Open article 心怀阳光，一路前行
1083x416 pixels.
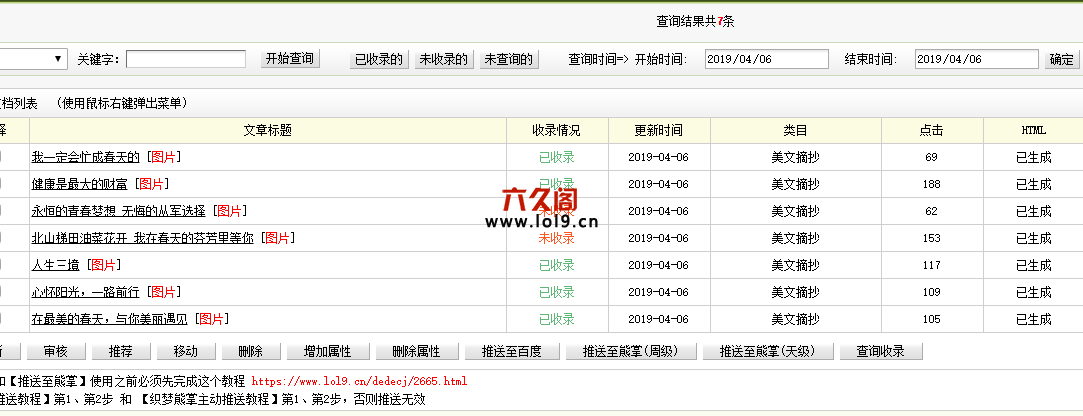click(85, 292)
